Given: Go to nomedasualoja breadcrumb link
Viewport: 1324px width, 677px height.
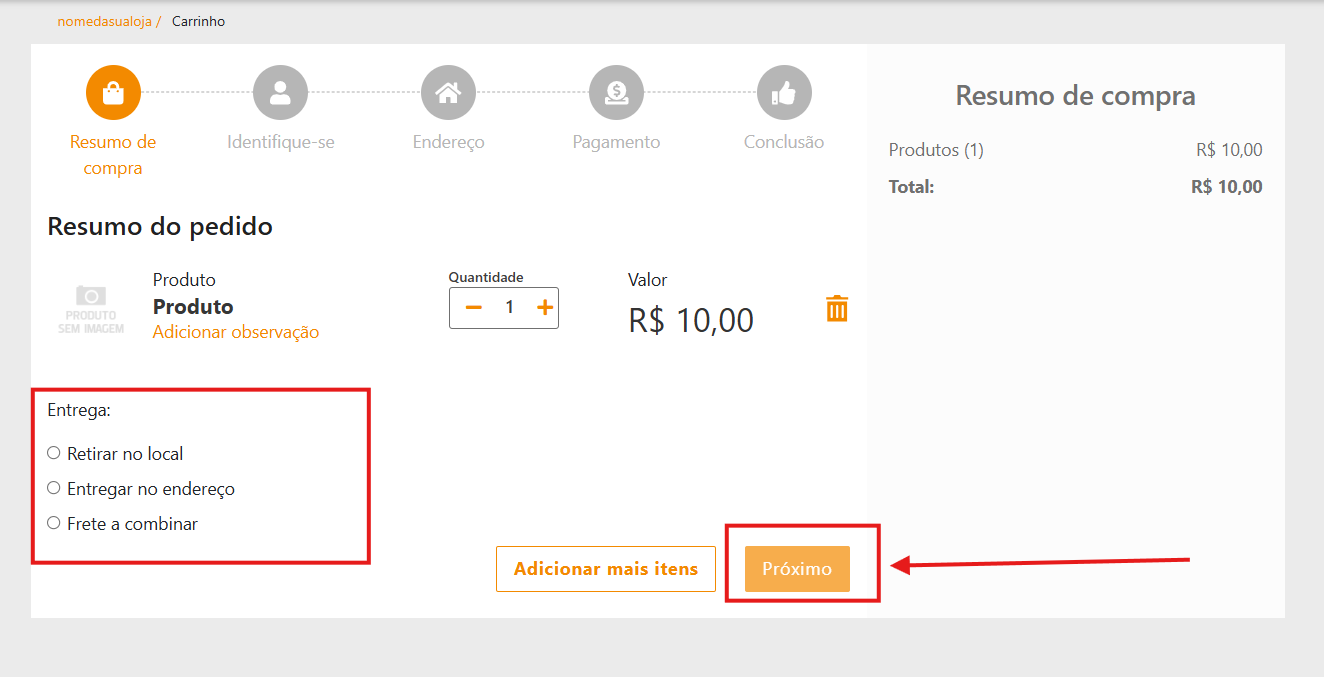Looking at the screenshot, I should click(x=104, y=21).
